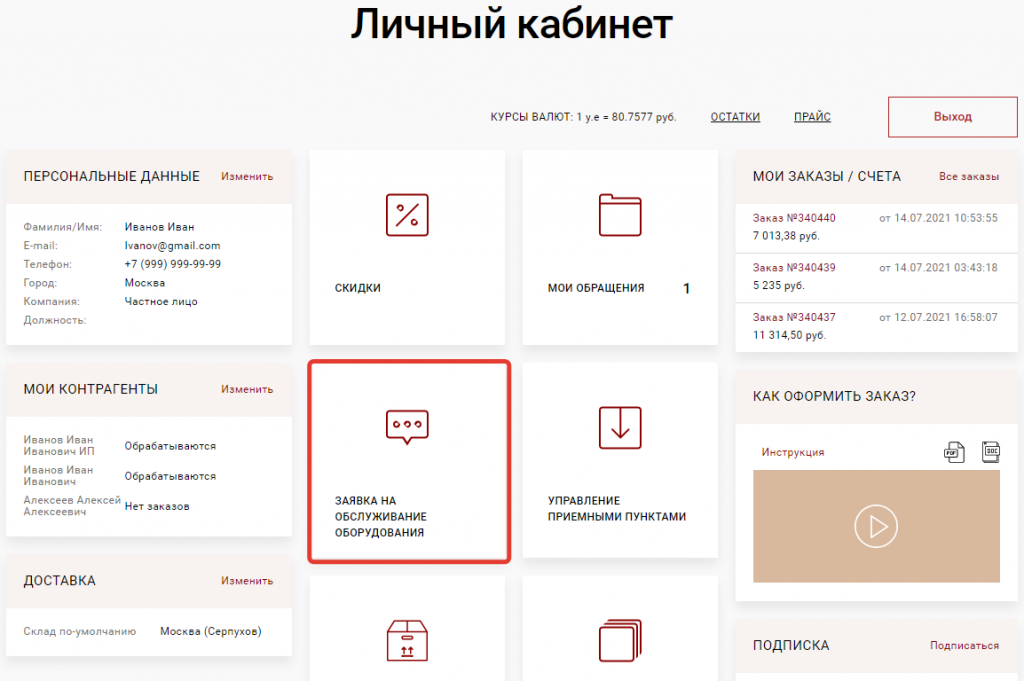Click the name Иванов Иван

(159, 227)
